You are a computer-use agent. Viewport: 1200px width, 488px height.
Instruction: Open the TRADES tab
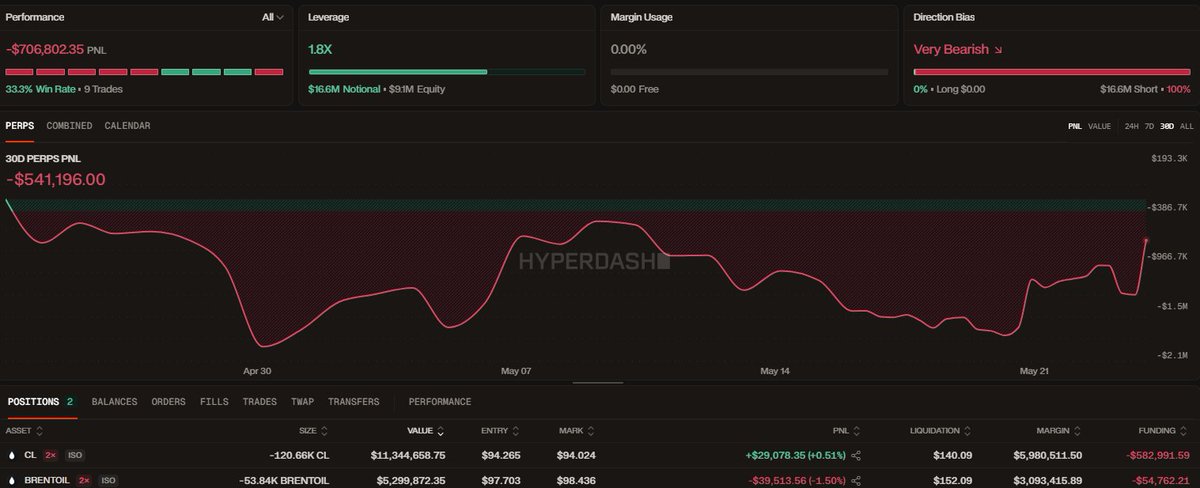259,402
